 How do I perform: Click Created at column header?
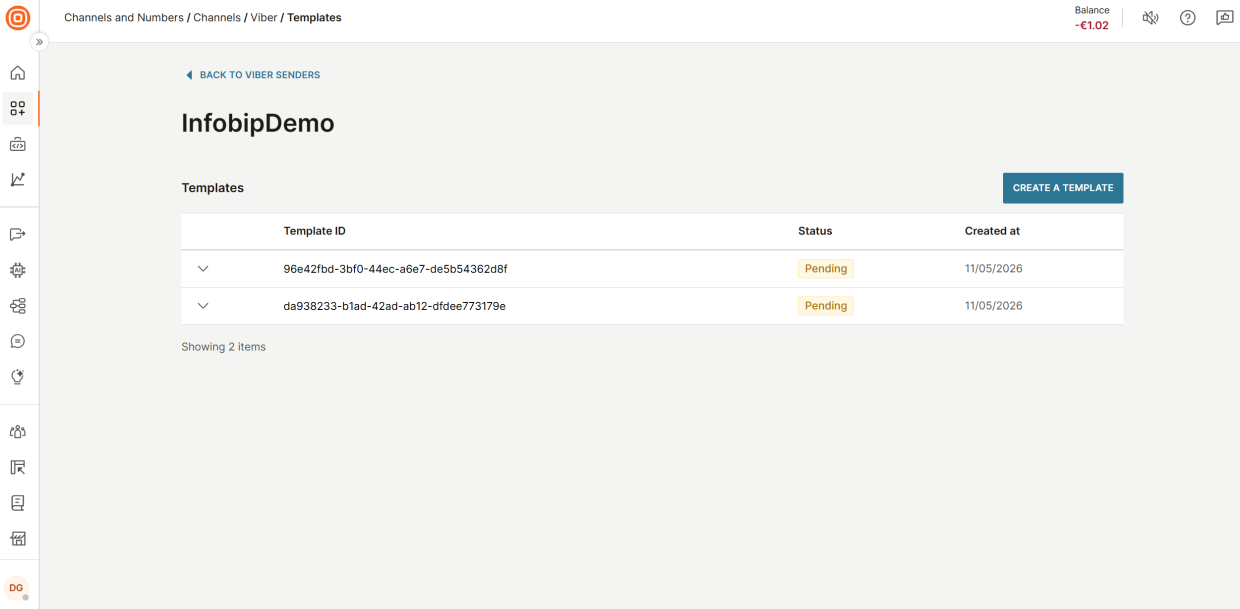click(x=992, y=231)
